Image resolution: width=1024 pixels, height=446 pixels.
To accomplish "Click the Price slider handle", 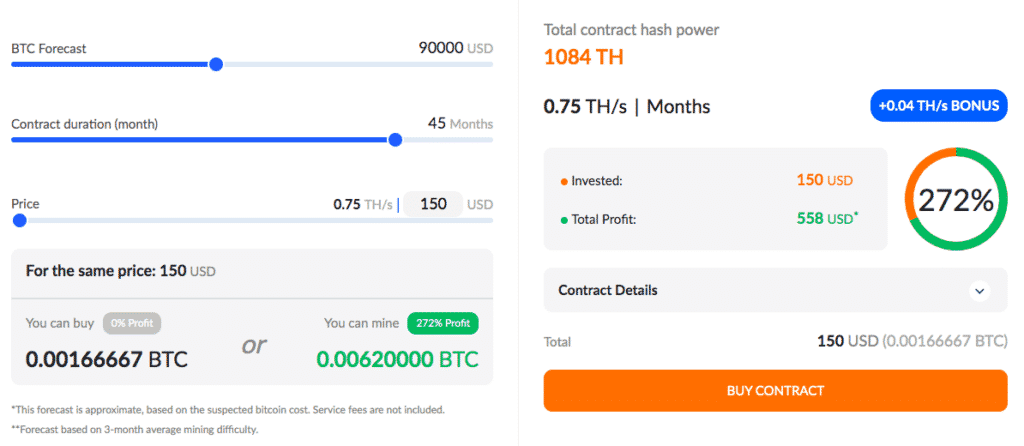I will [20, 220].
